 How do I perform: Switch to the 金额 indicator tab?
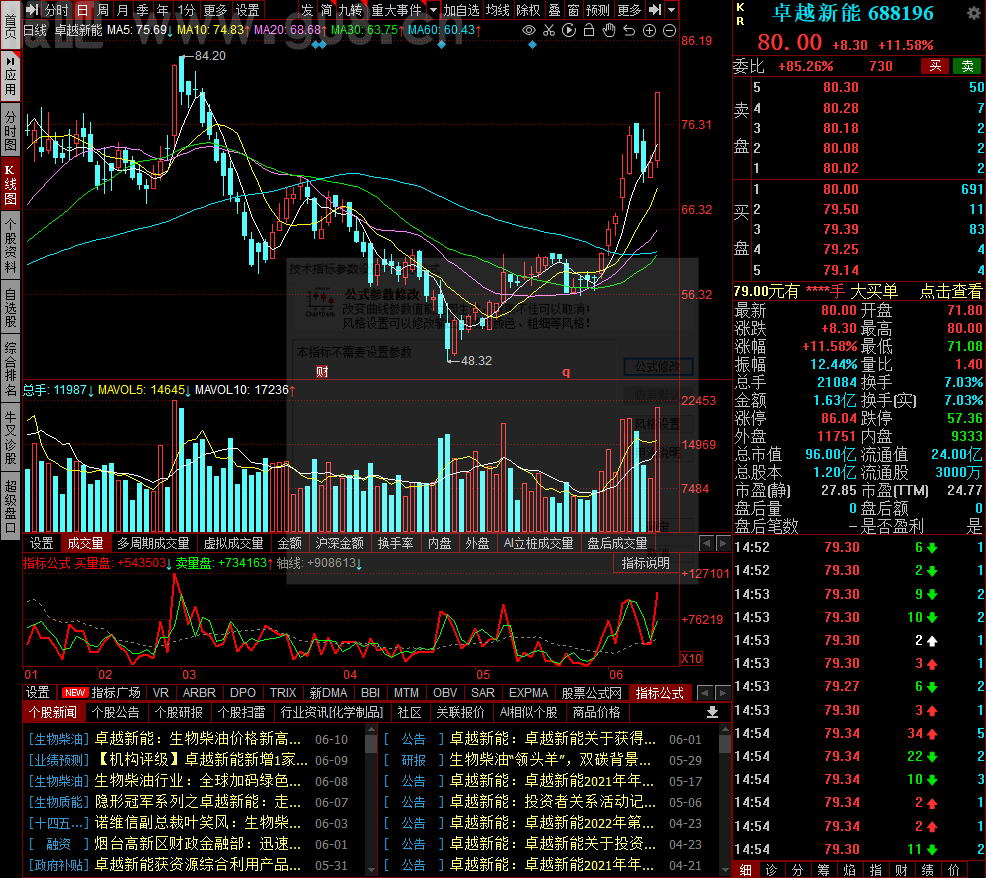coord(290,543)
